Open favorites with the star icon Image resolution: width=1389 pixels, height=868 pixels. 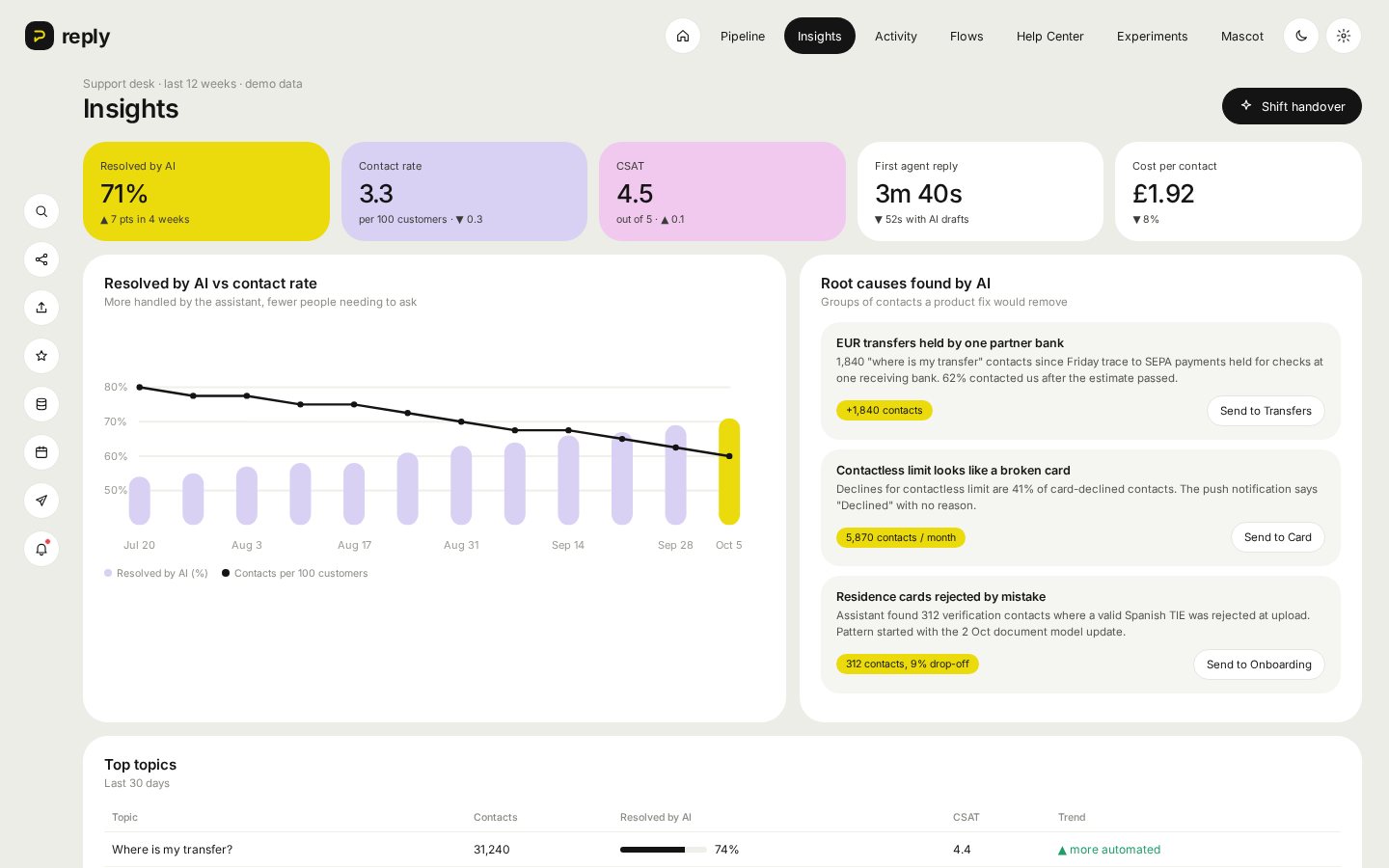coord(41,356)
